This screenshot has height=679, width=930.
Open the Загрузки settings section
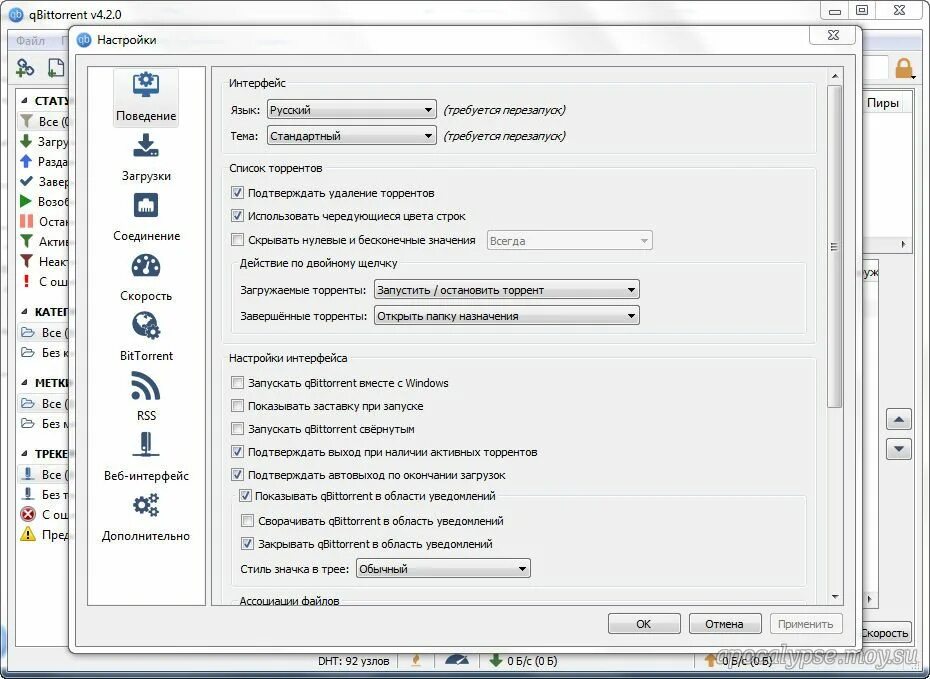(x=146, y=157)
